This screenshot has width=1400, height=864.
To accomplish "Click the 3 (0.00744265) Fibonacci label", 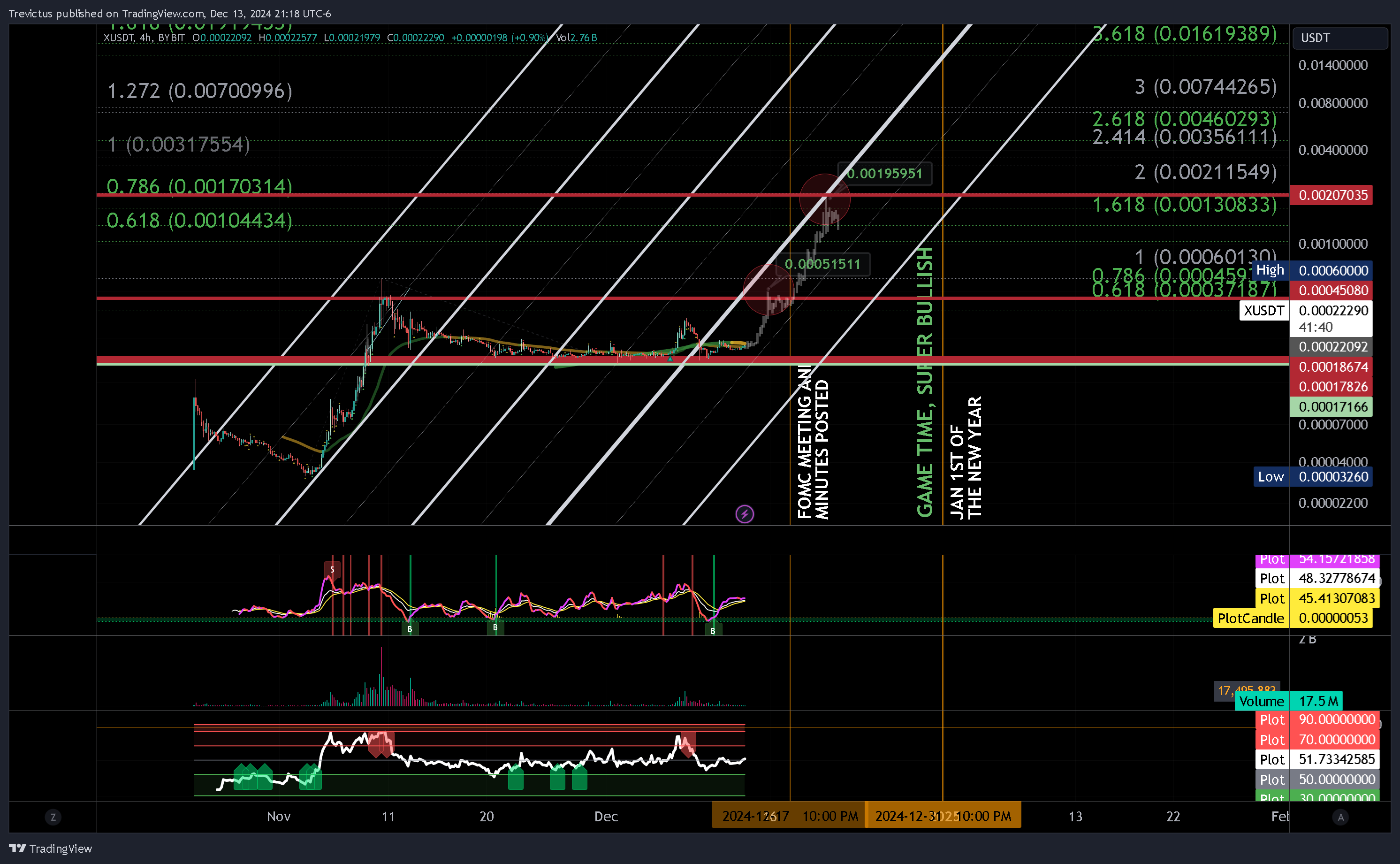I will 1205,86.
